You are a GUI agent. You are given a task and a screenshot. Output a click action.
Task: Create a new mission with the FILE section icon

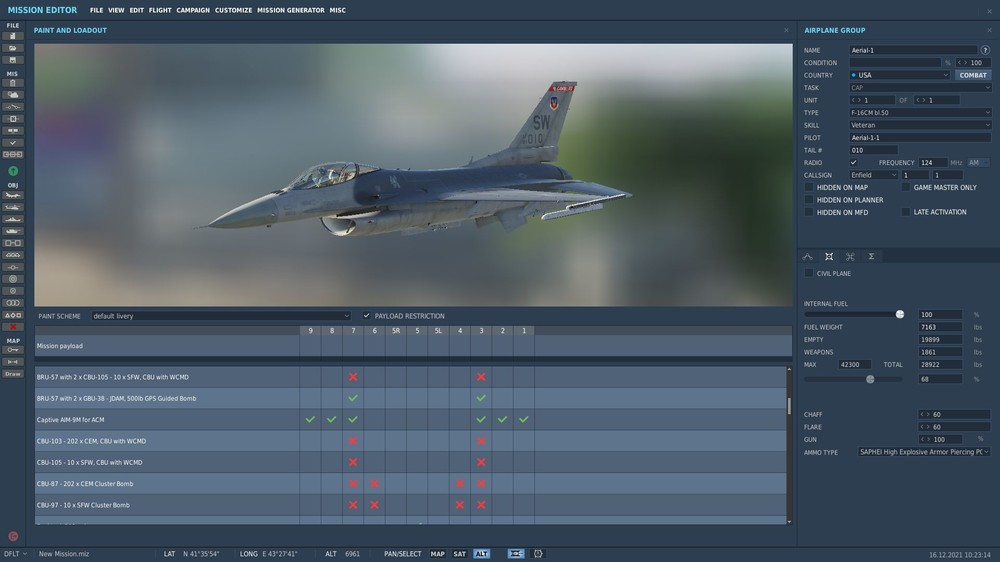pyautogui.click(x=13, y=36)
